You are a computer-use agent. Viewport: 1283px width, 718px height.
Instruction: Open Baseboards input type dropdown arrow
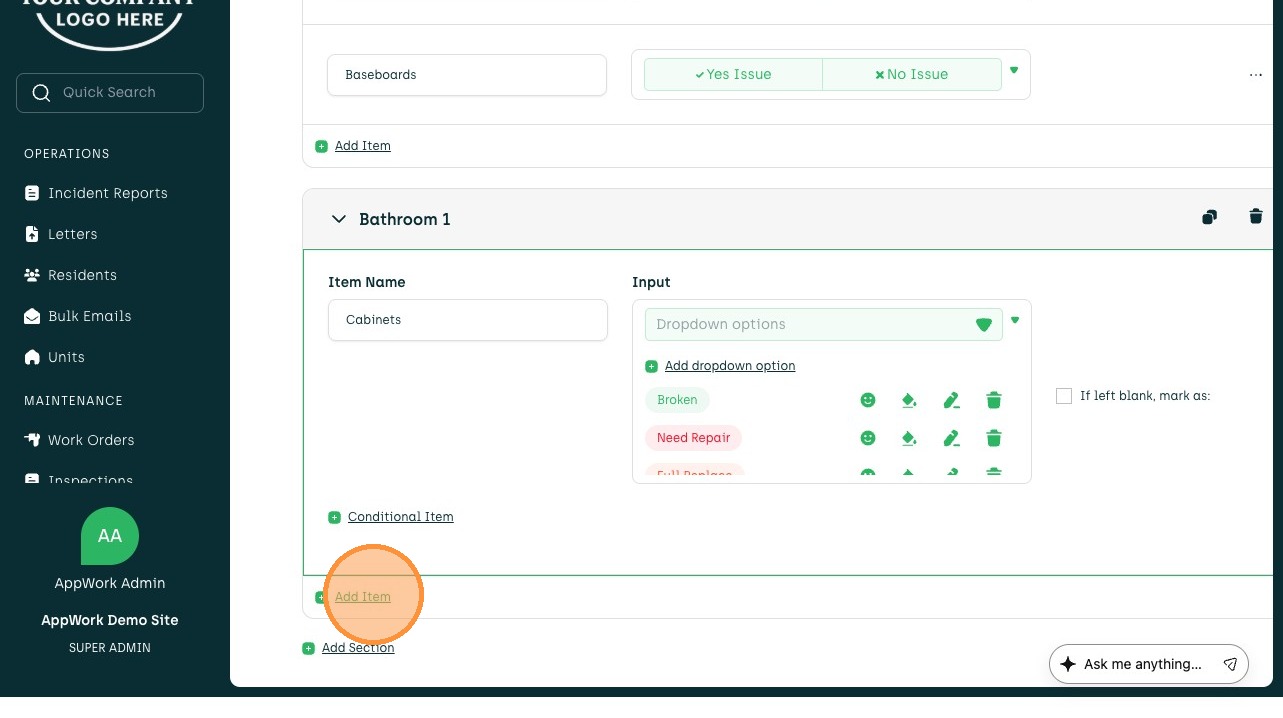[x=1014, y=71]
